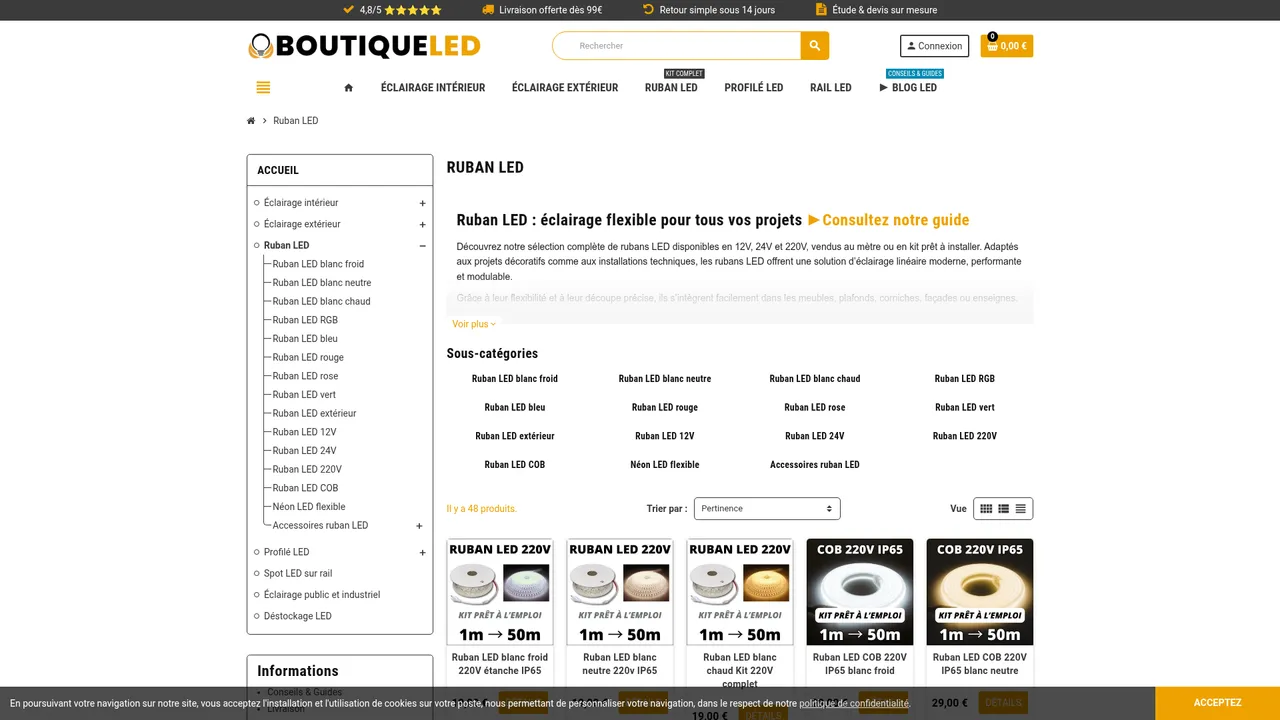Select Néon LED flexible in sidebar

point(309,507)
